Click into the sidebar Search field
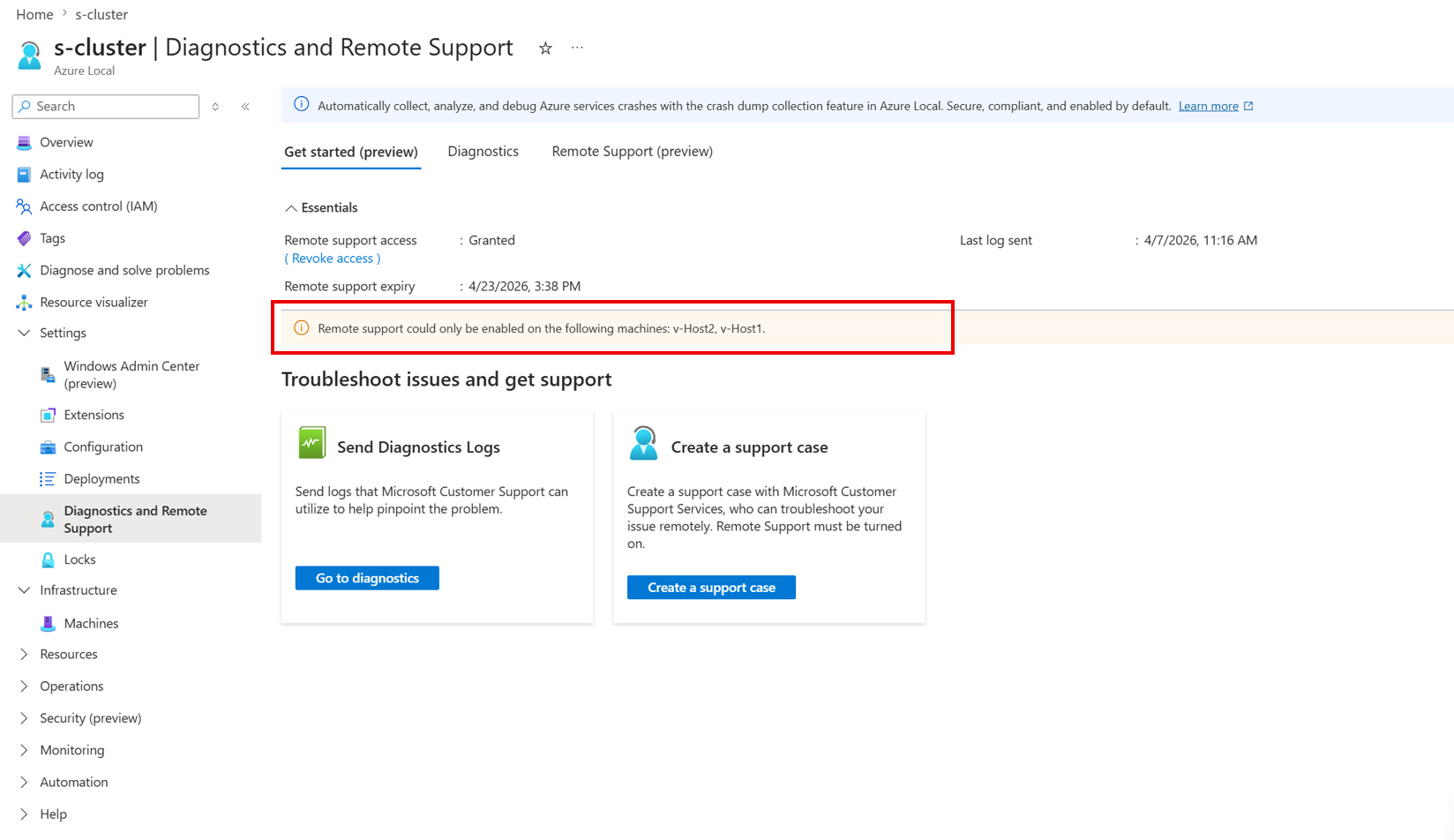The image size is (1454, 840). (x=106, y=107)
